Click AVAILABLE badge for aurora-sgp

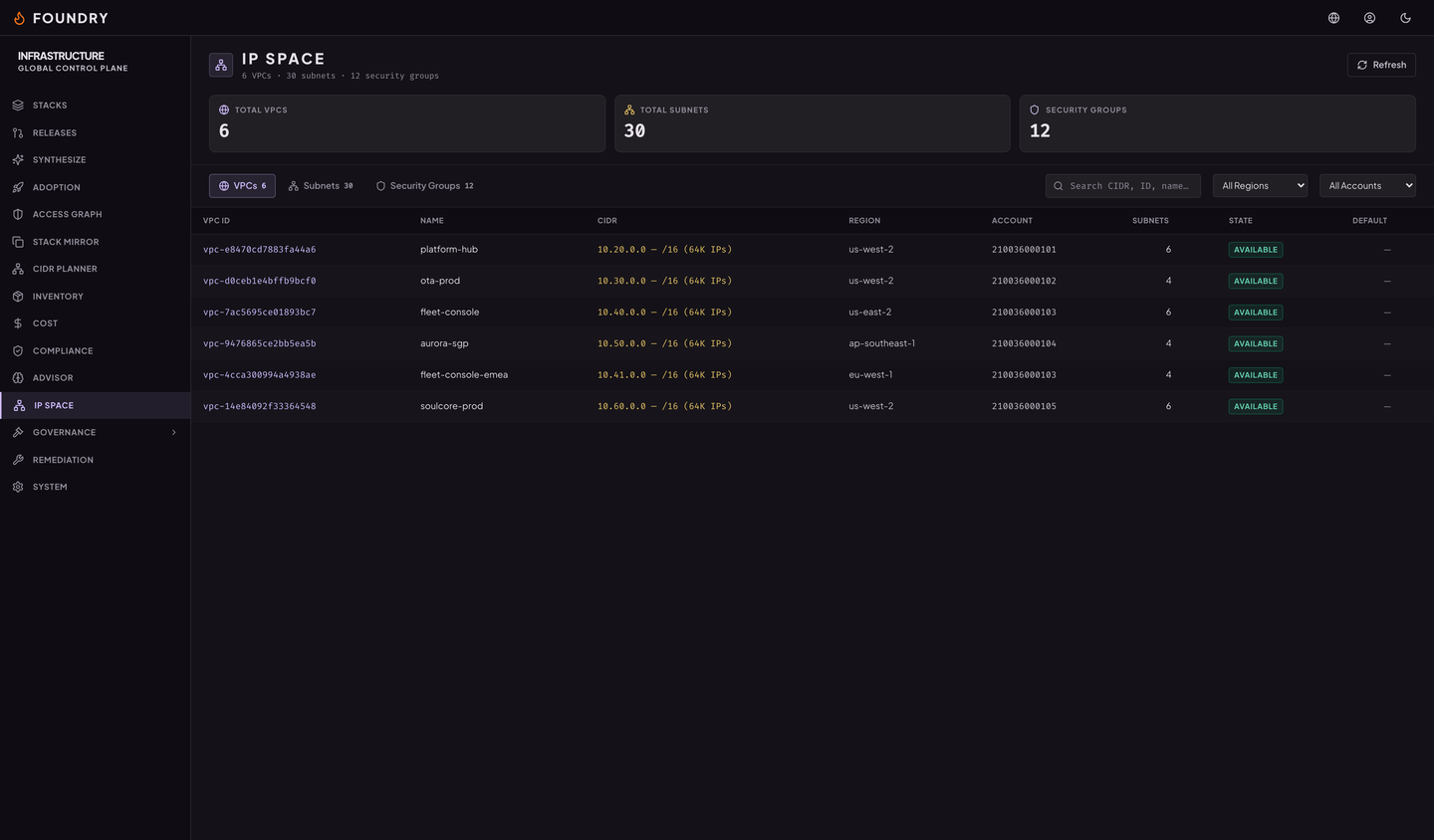1256,343
